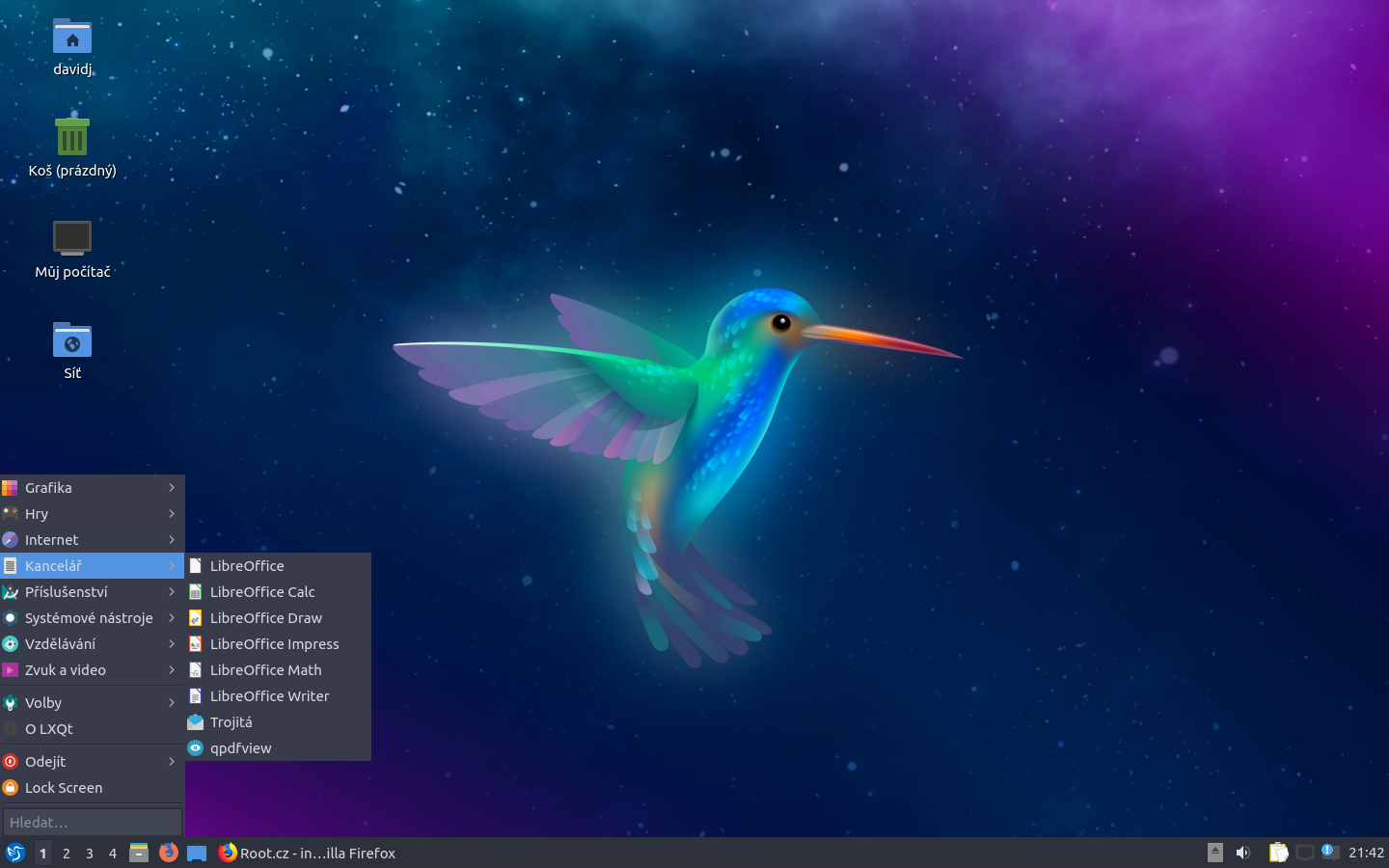Click the removable media eject icon
The width and height of the screenshot is (1389, 868).
(x=1213, y=853)
